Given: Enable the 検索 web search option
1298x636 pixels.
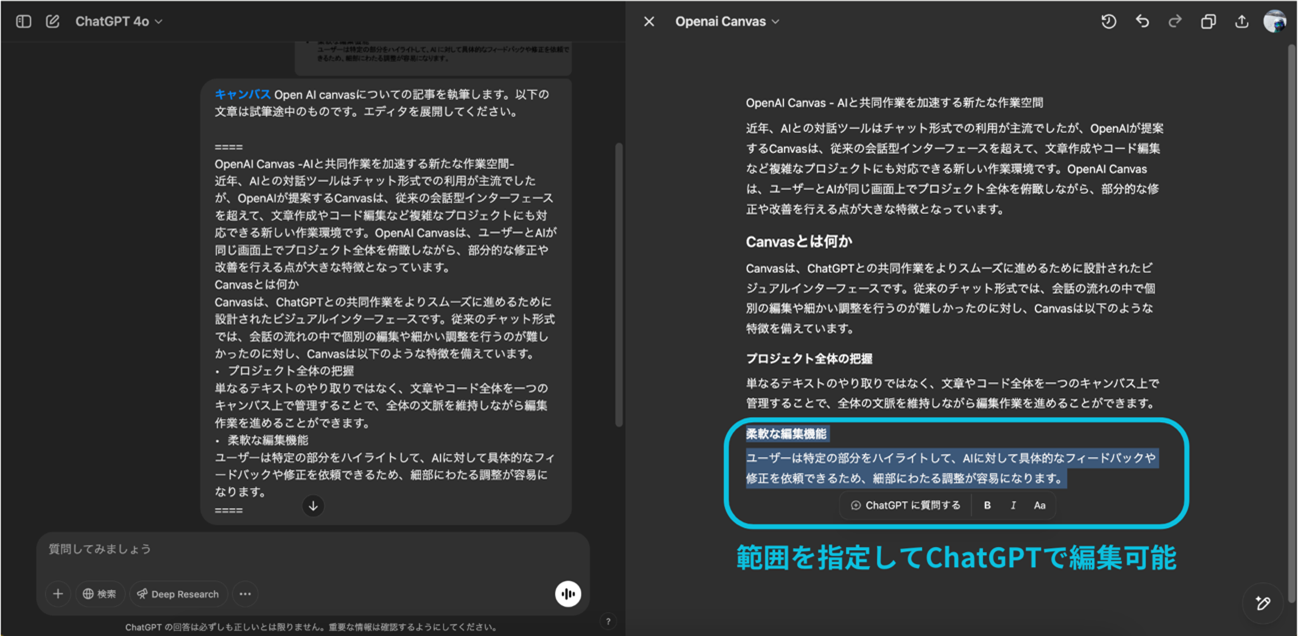Looking at the screenshot, I should tap(99, 594).
